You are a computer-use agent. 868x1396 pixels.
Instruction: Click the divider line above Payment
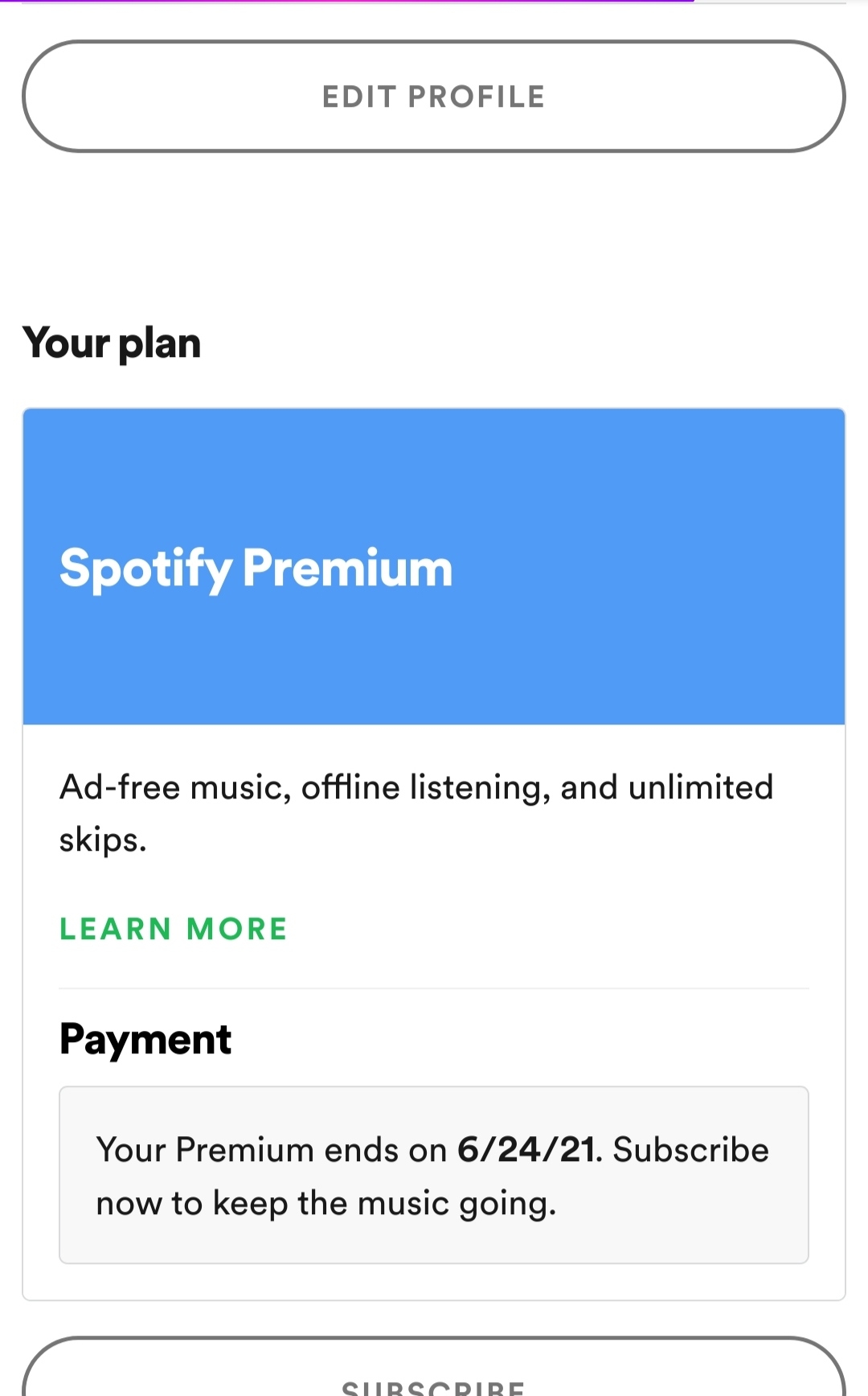coord(434,988)
